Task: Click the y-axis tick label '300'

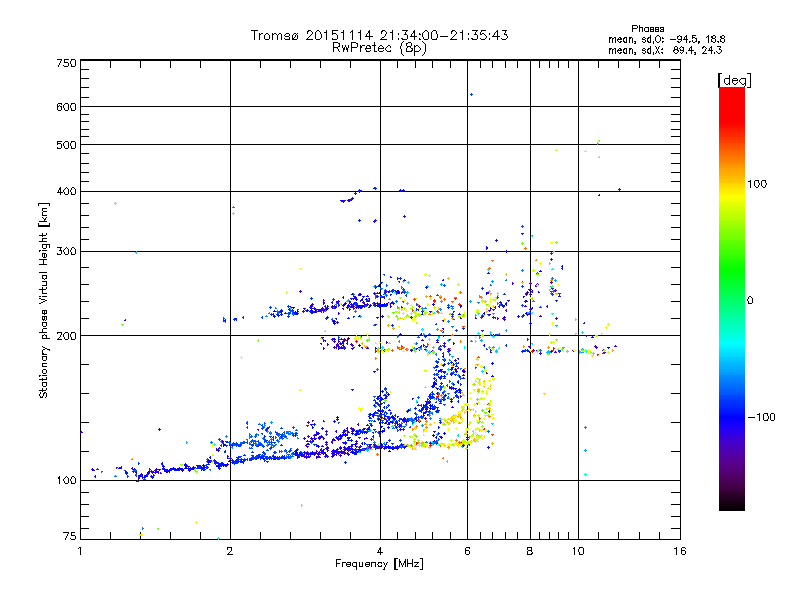Action: coord(66,252)
